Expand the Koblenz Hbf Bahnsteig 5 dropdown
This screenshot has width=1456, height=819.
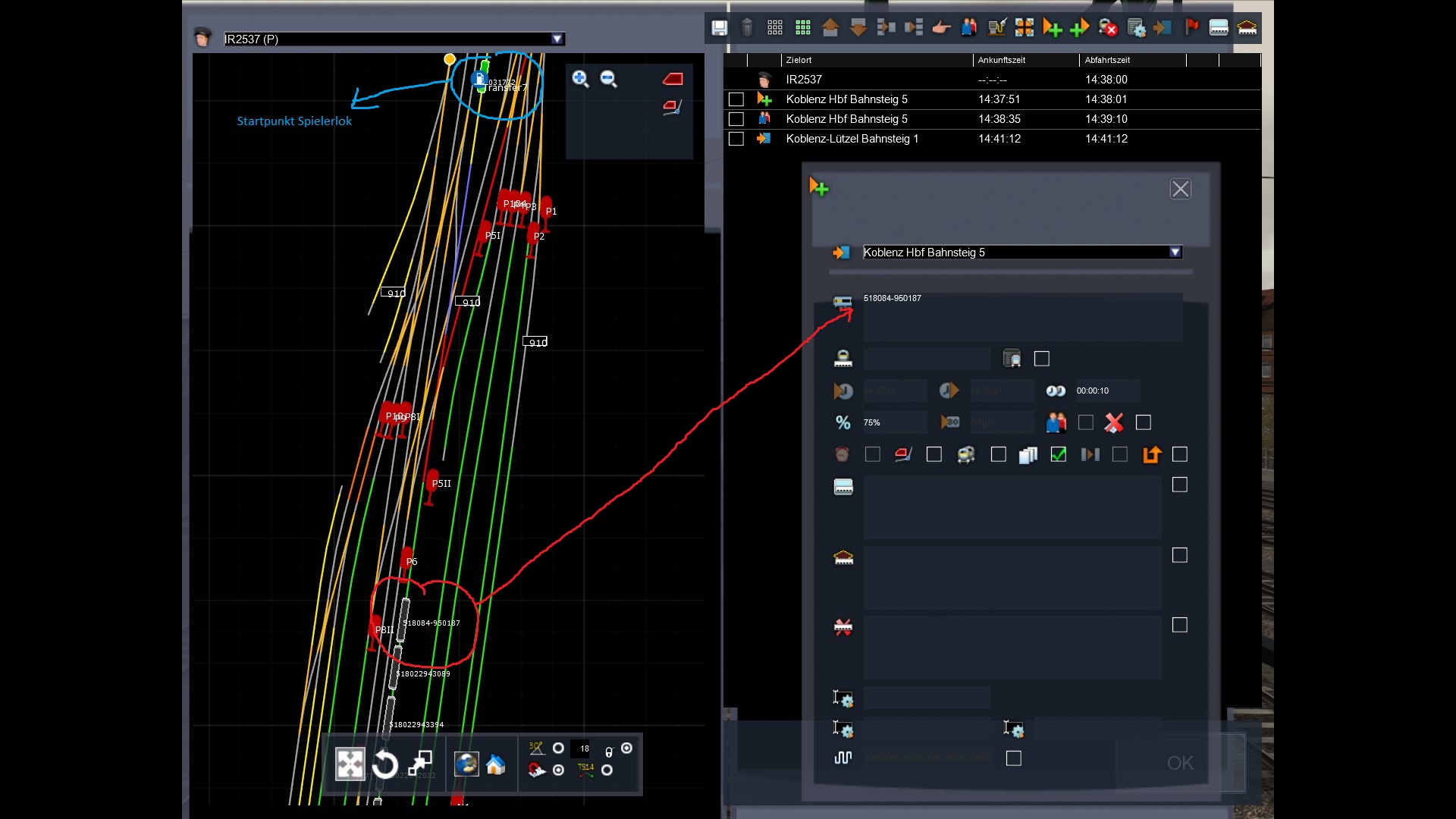(1175, 253)
